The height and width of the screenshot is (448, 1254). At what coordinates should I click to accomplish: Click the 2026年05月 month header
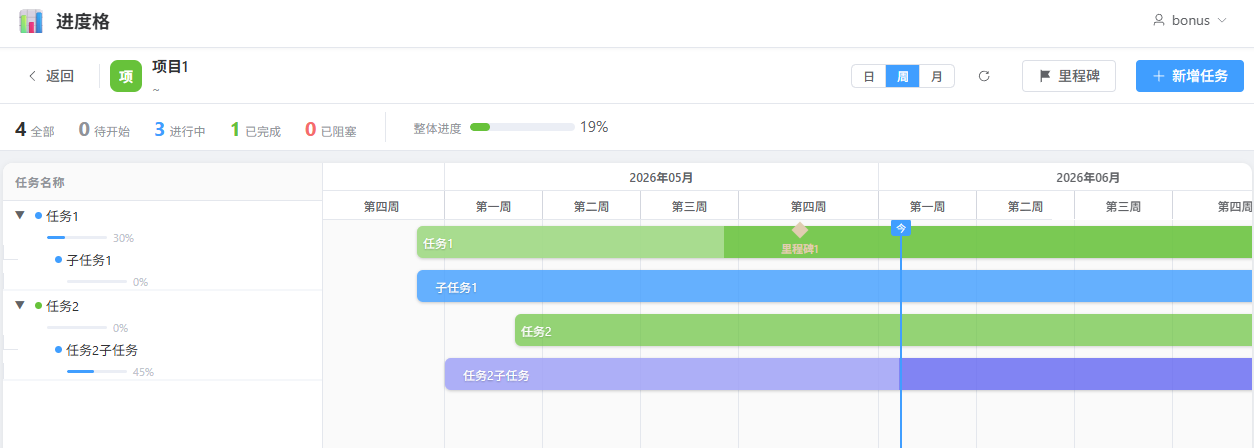[x=661, y=177]
